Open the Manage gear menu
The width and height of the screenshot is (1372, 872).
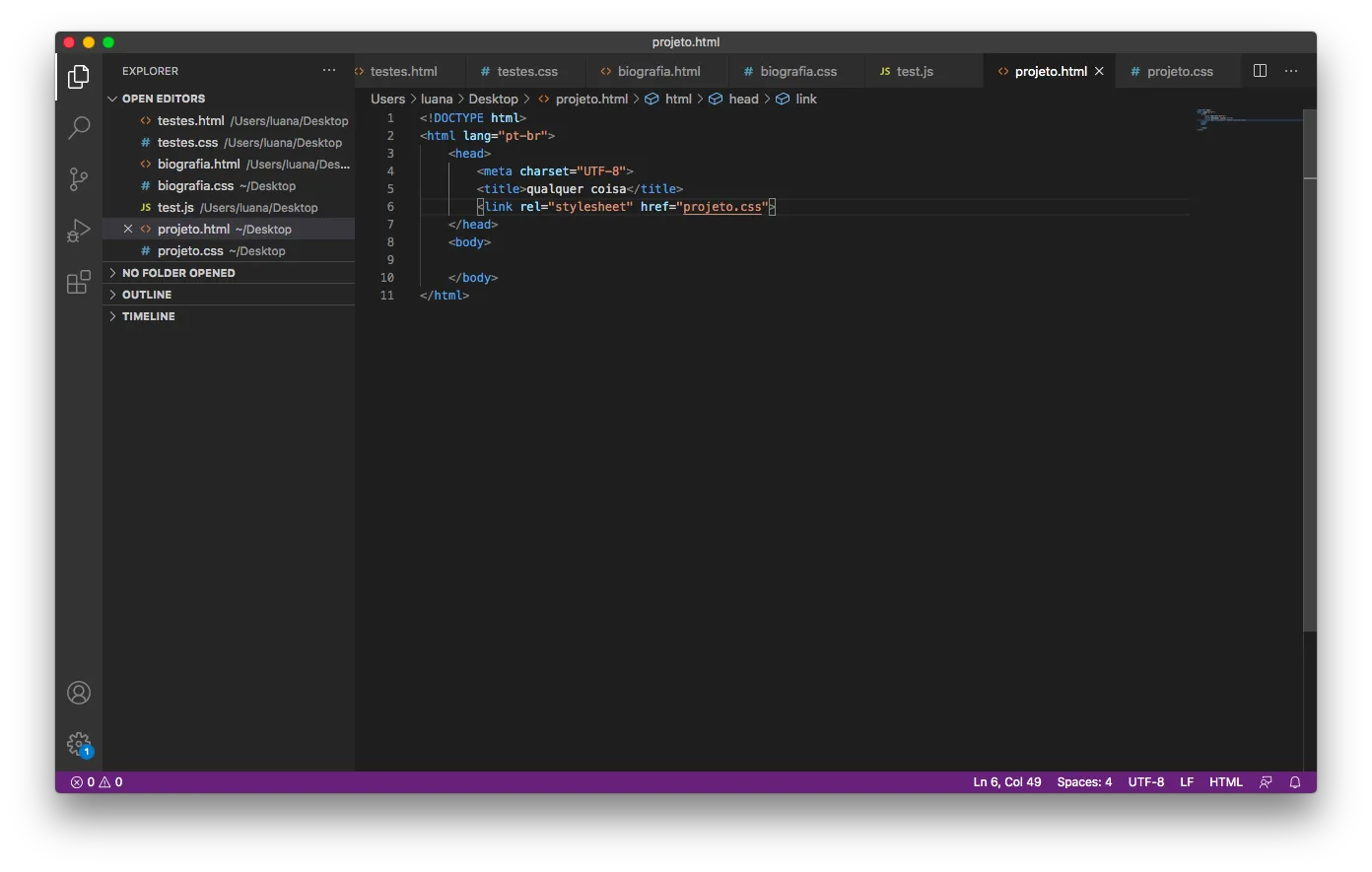click(79, 744)
